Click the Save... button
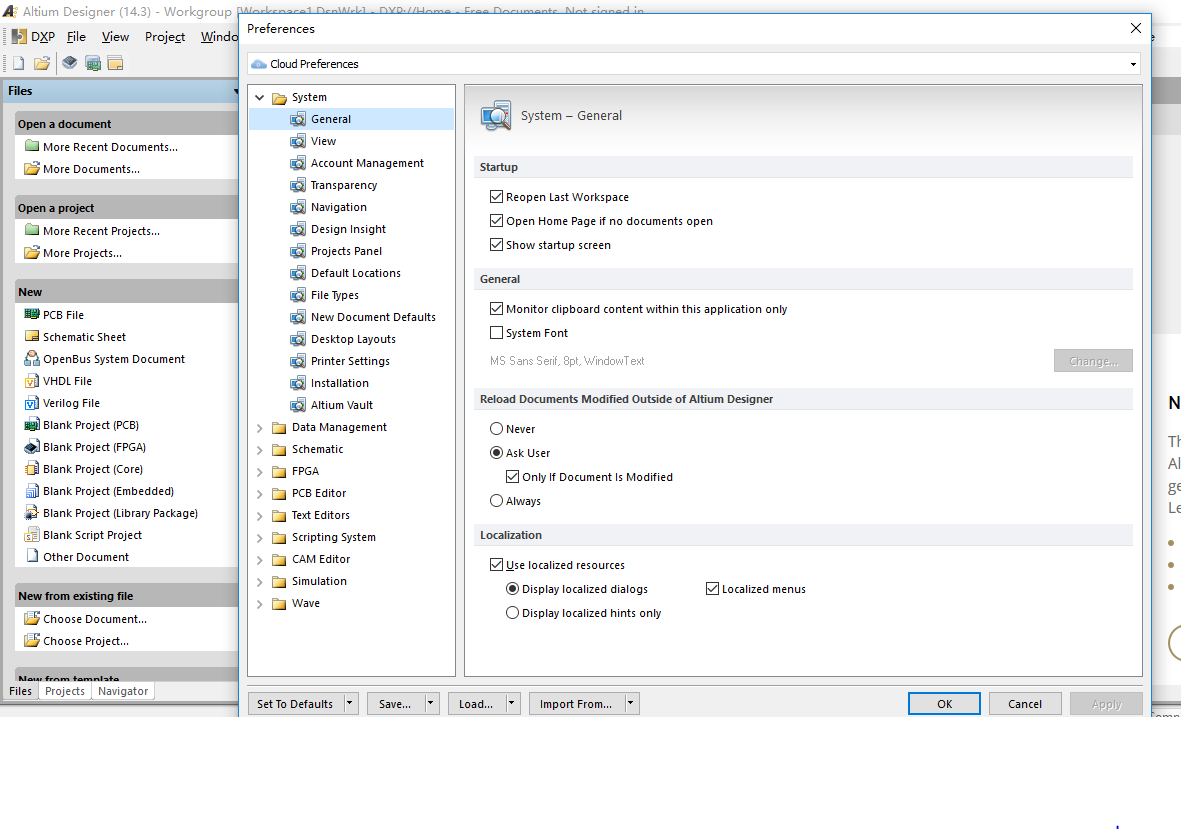Screen dimensions: 1181x829 point(395,703)
